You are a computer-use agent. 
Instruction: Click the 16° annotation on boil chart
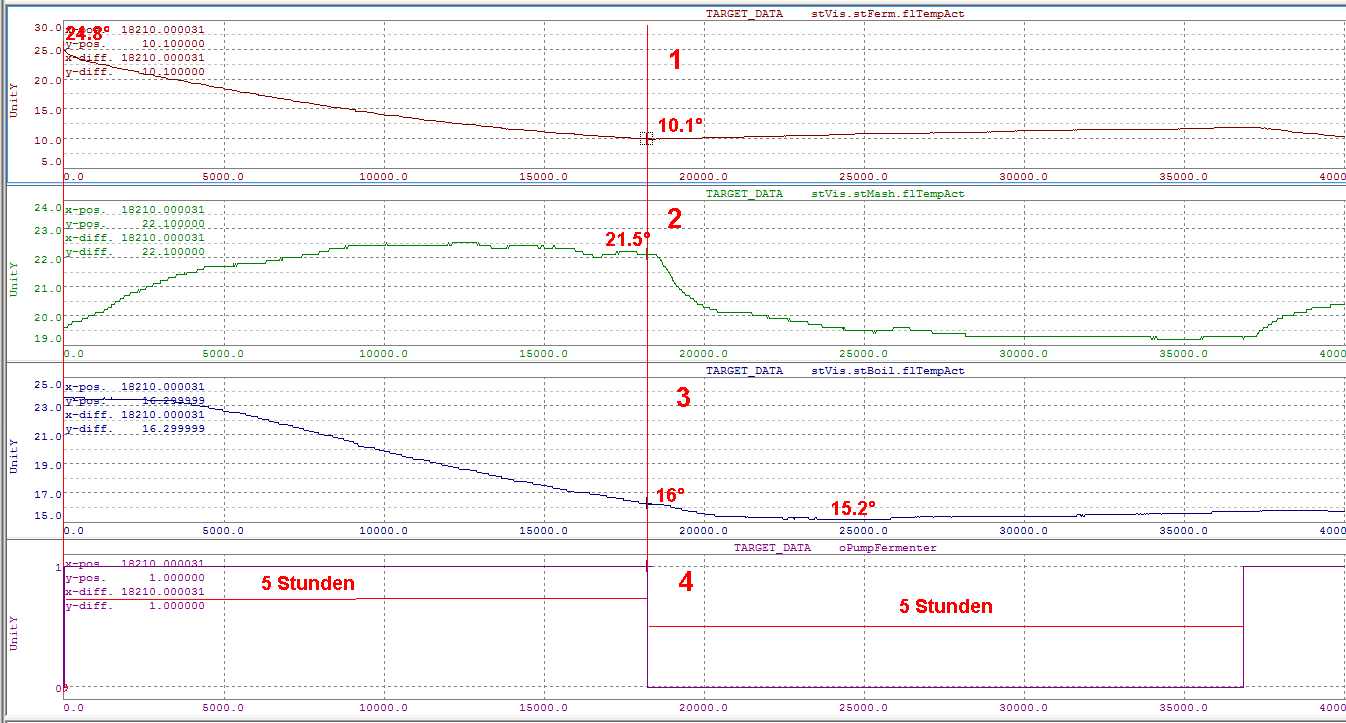coord(670,496)
